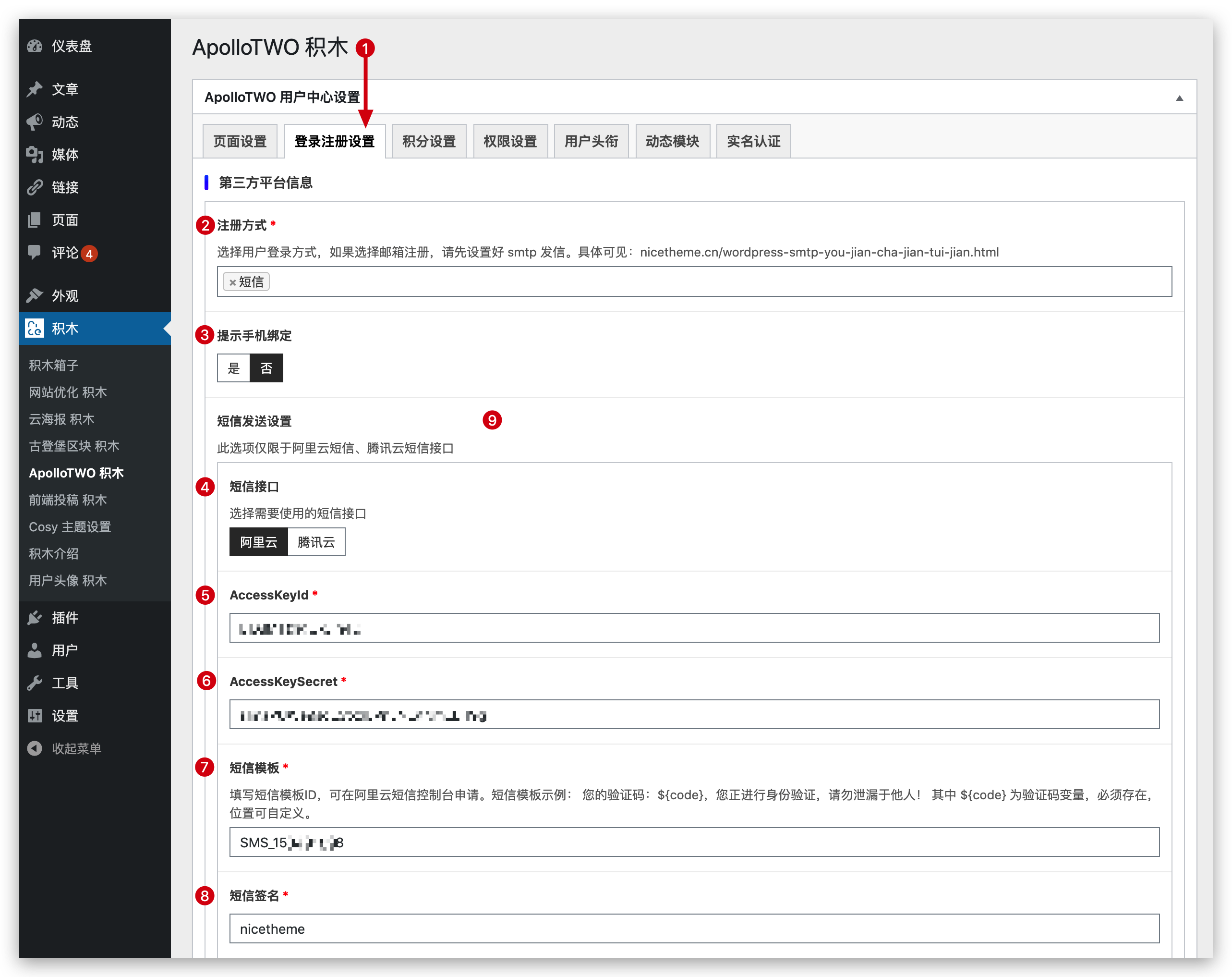Switch to the 页面设置 tab
This screenshot has height=977, width=1232.
click(x=240, y=141)
